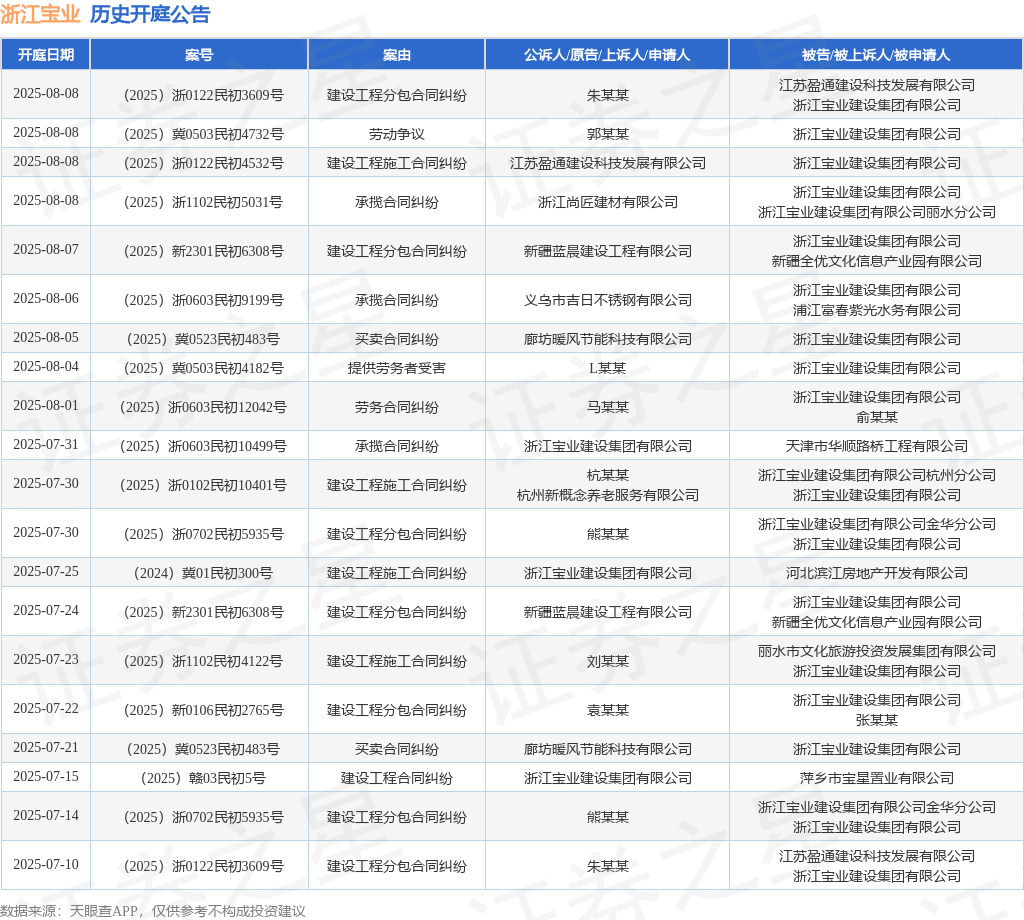The image size is (1024, 920).
Task: Click plaintiff name L某某
Action: 607,368
